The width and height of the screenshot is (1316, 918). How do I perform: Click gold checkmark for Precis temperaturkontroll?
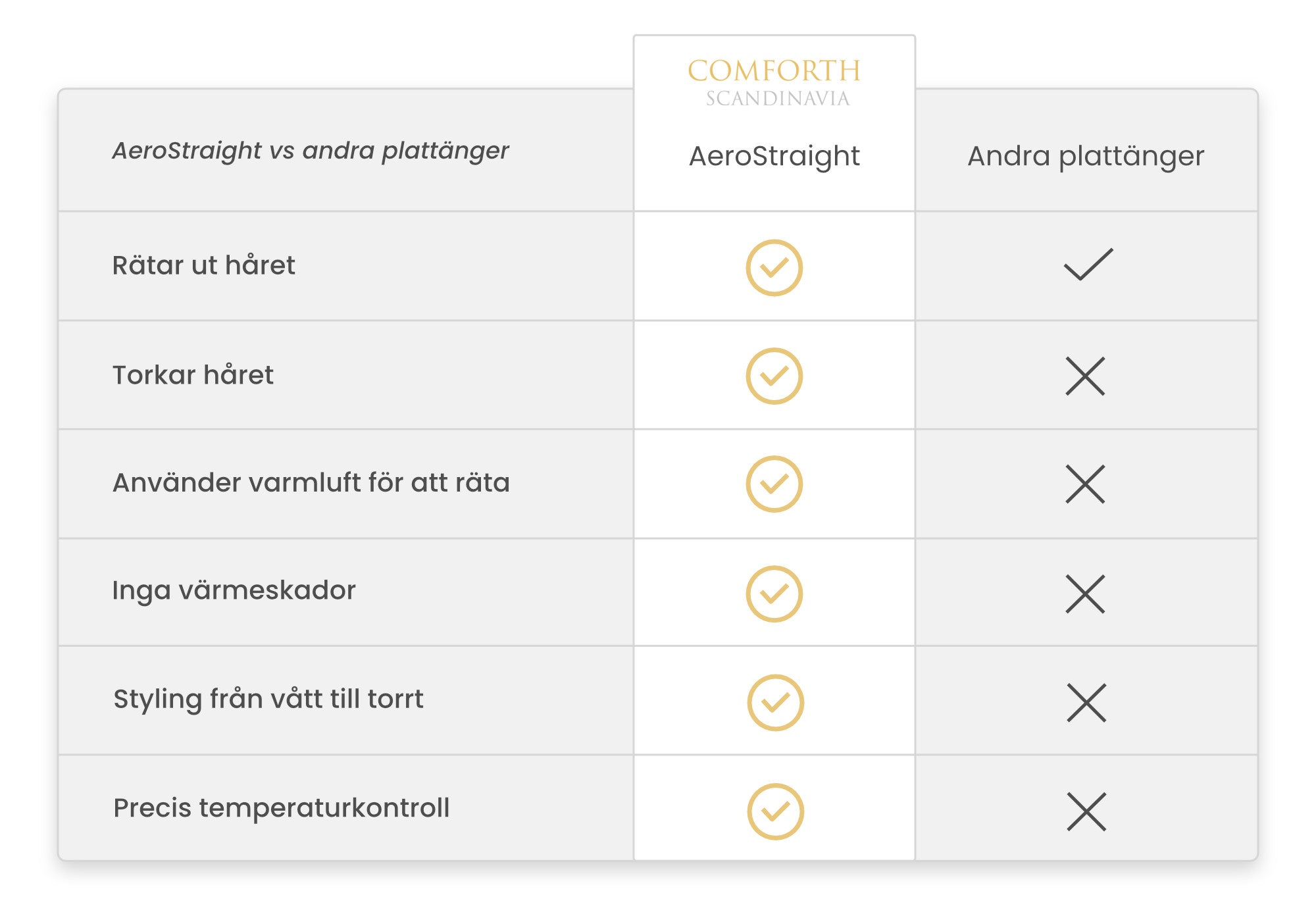(x=775, y=811)
